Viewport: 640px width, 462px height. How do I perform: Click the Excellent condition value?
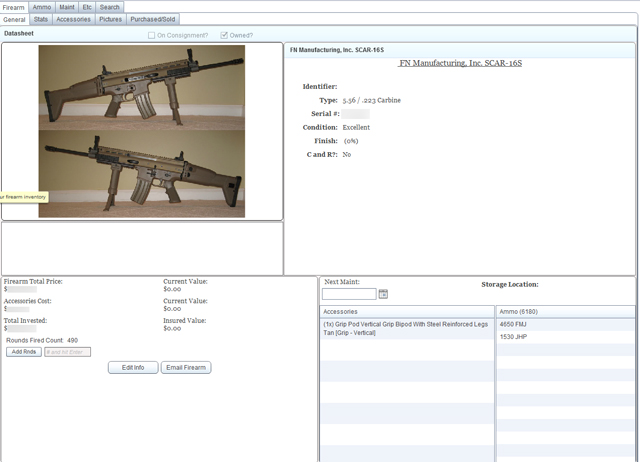(356, 127)
